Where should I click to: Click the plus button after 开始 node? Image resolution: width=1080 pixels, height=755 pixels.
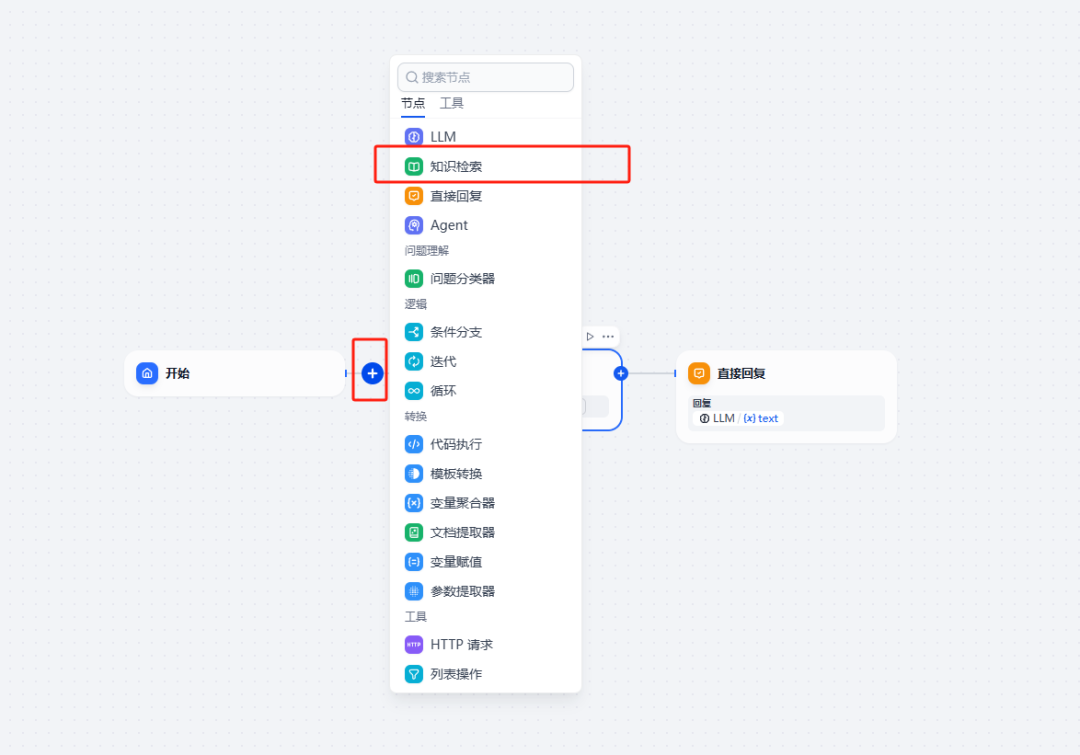(x=373, y=373)
